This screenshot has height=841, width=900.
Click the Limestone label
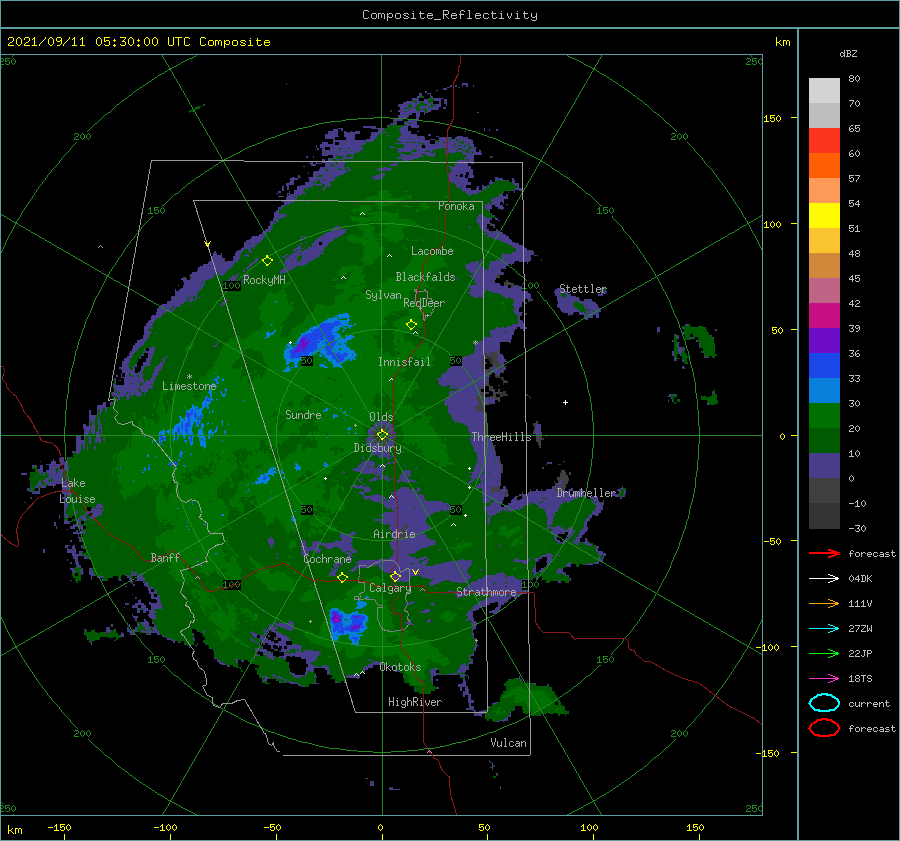coord(189,386)
